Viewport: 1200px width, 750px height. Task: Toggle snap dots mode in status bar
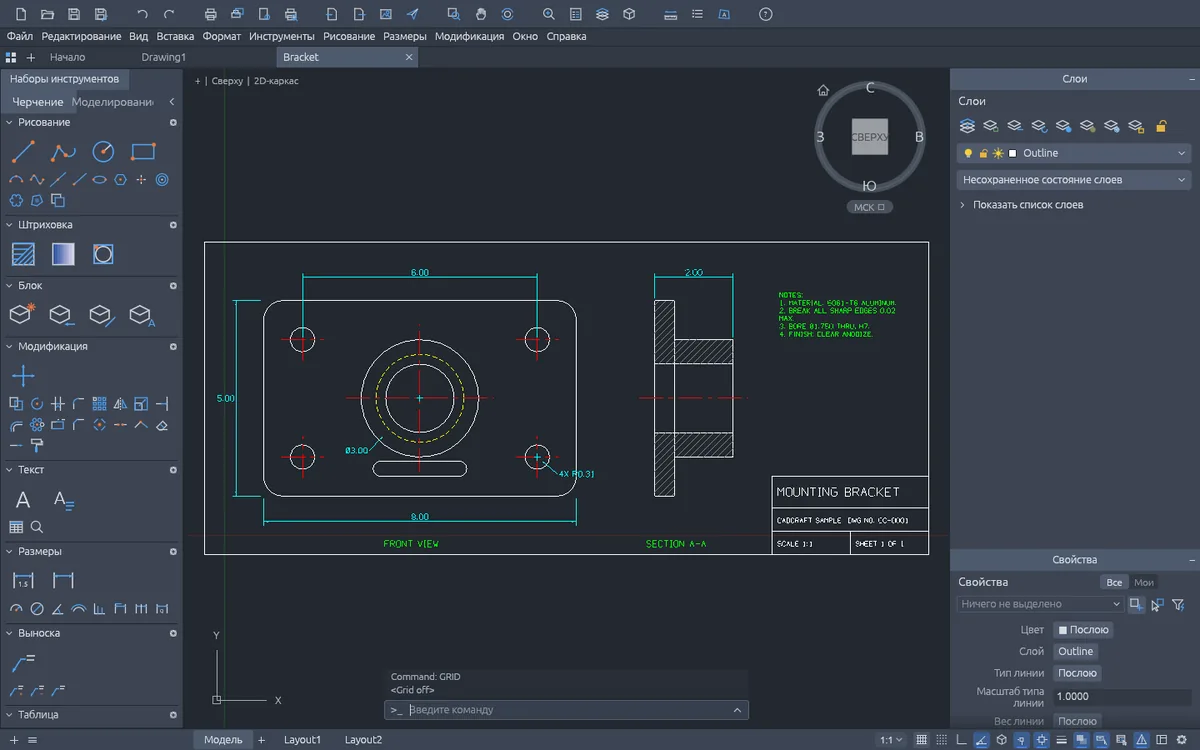(x=941, y=740)
